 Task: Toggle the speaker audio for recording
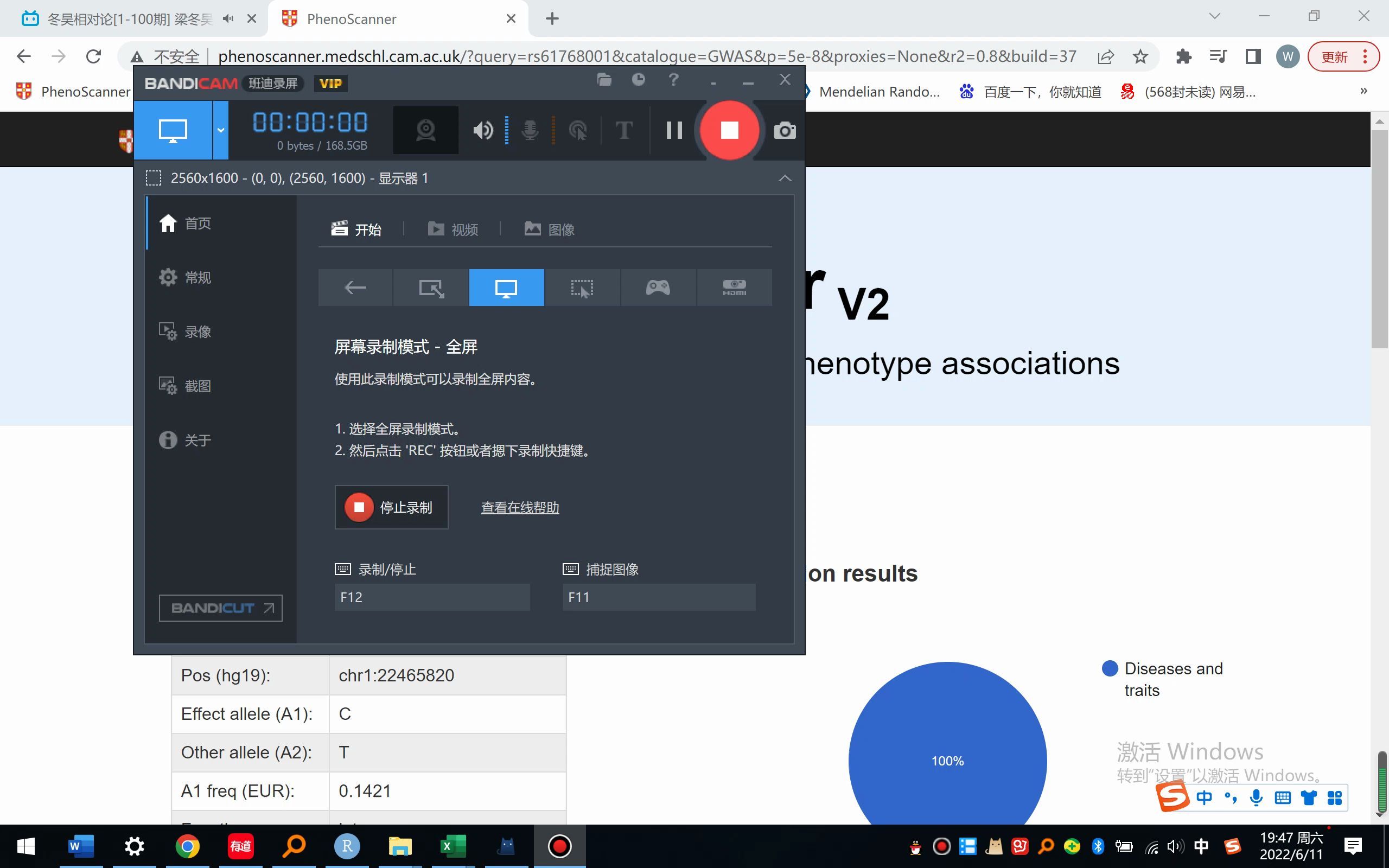click(483, 130)
